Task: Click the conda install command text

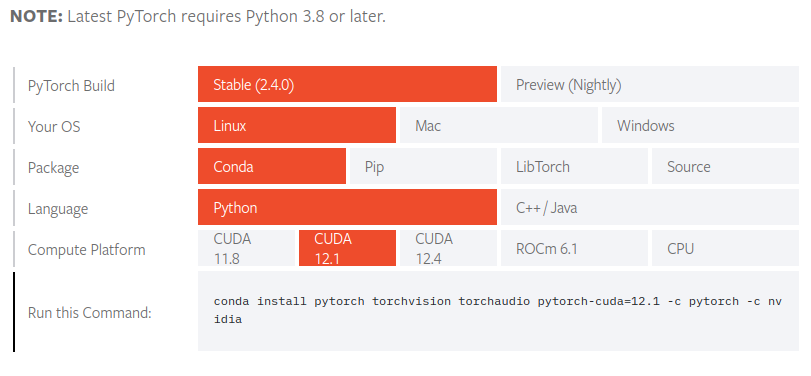Action: click(498, 310)
